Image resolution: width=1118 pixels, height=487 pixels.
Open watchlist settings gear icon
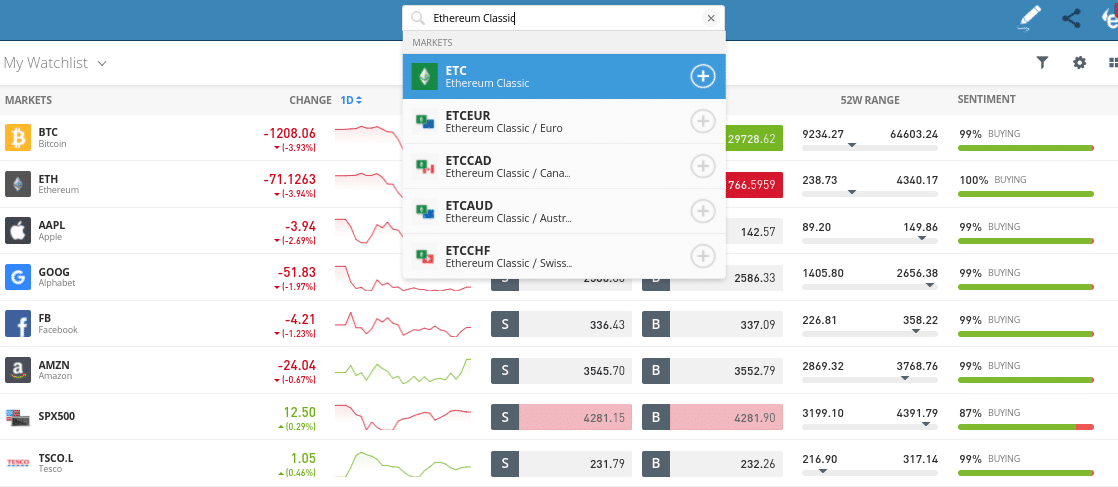pyautogui.click(x=1079, y=63)
